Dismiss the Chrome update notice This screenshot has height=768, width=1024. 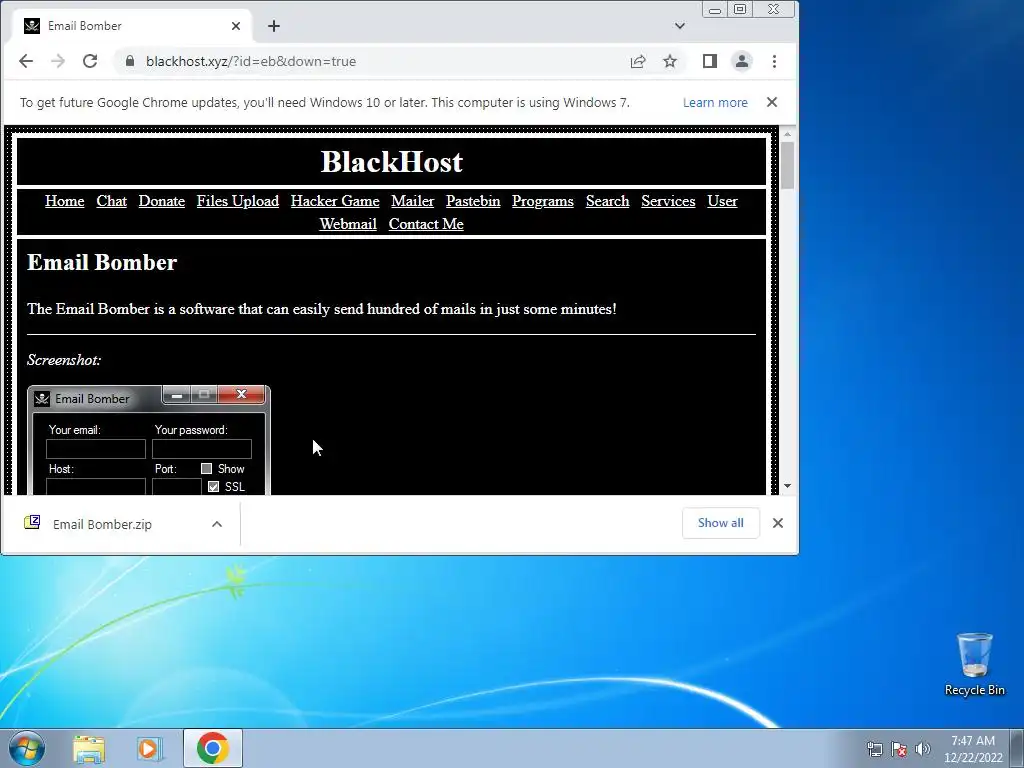pyautogui.click(x=772, y=102)
